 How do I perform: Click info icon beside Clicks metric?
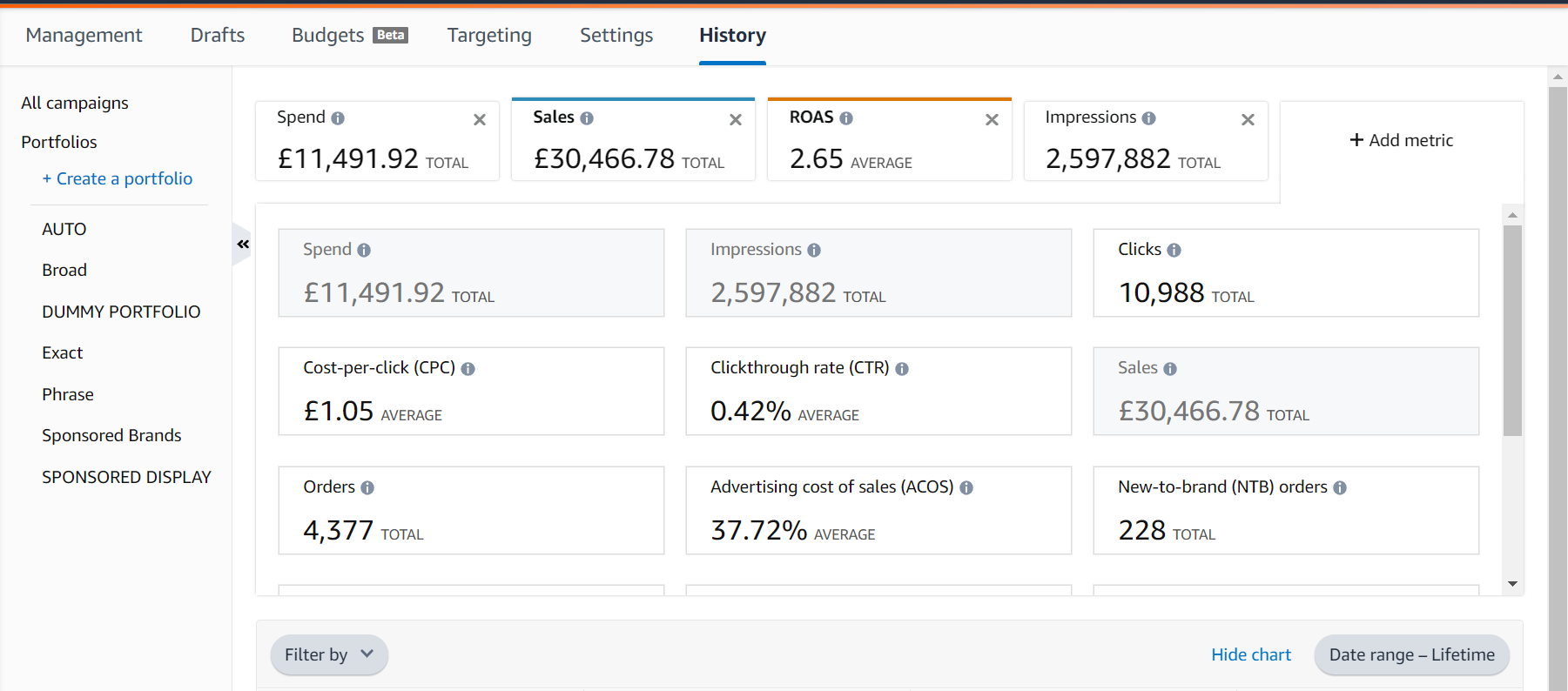[1174, 251]
